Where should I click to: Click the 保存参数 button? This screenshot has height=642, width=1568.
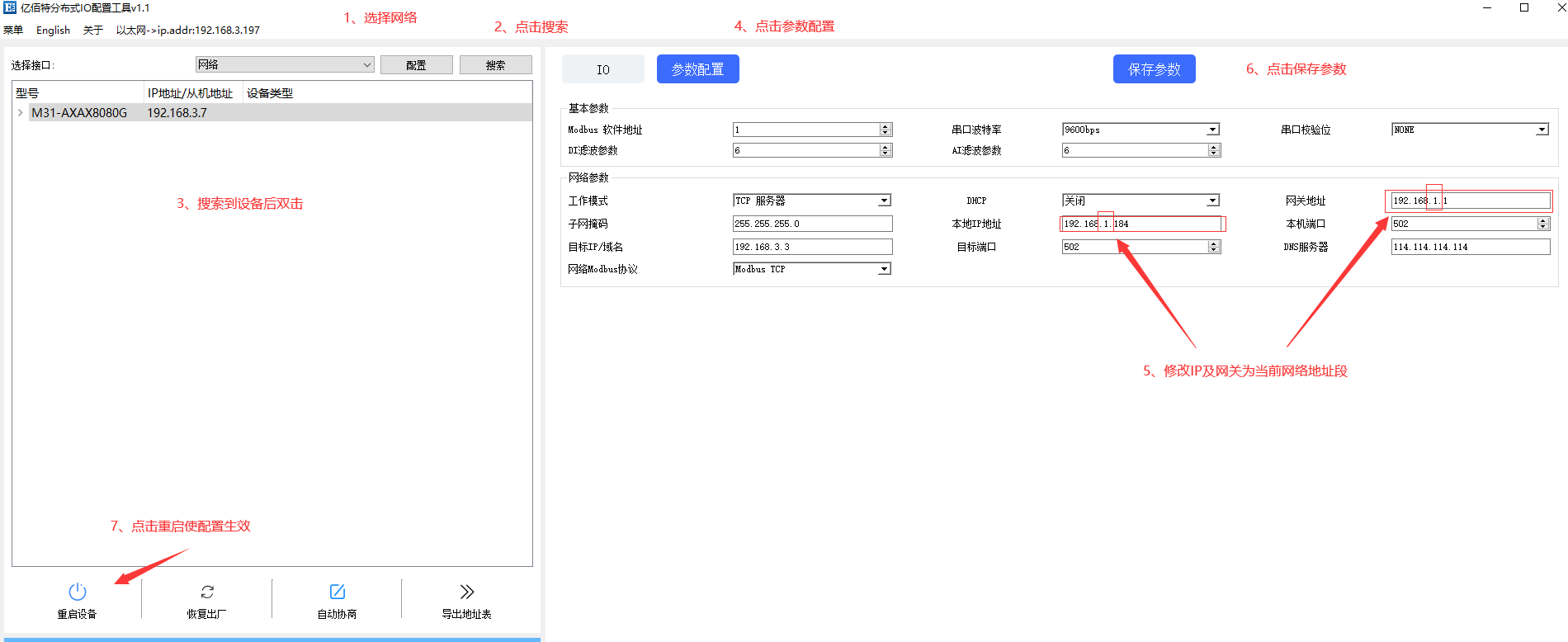[x=1154, y=69]
